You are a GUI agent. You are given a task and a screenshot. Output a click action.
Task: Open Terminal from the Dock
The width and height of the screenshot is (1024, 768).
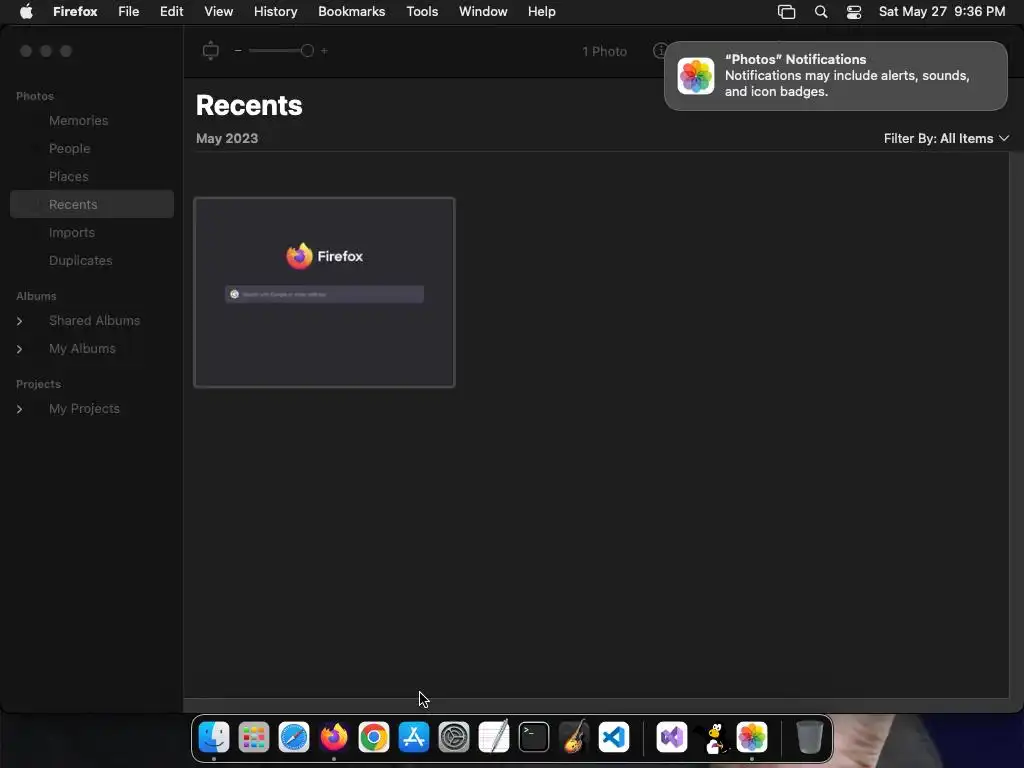click(534, 737)
